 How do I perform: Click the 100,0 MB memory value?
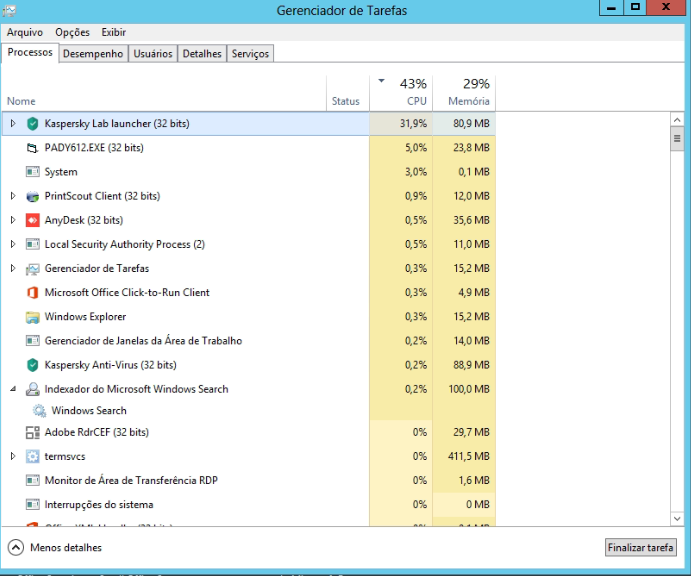[x=469, y=389]
